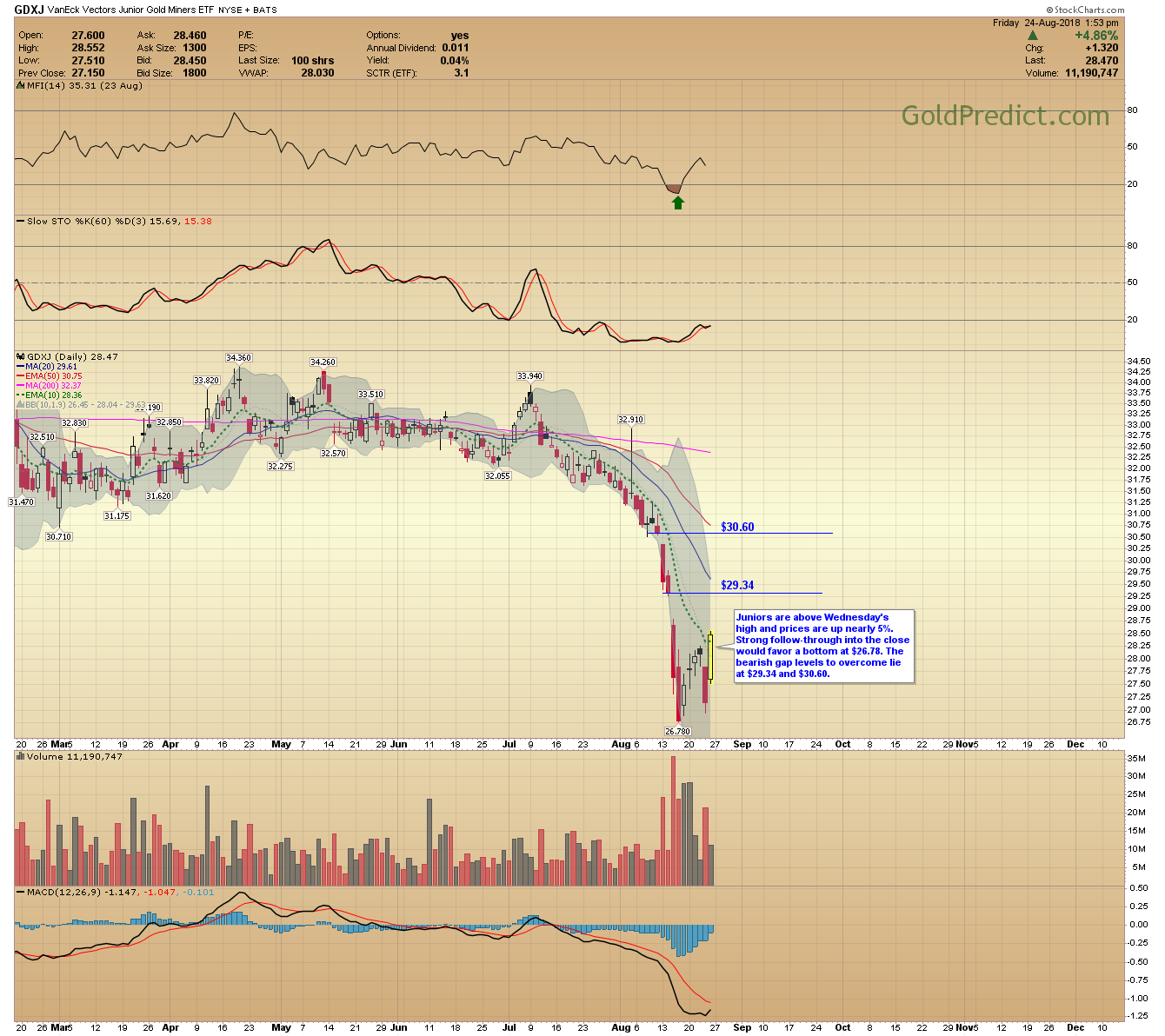
Task: Click the Ask price 28.460
Action: coord(190,36)
